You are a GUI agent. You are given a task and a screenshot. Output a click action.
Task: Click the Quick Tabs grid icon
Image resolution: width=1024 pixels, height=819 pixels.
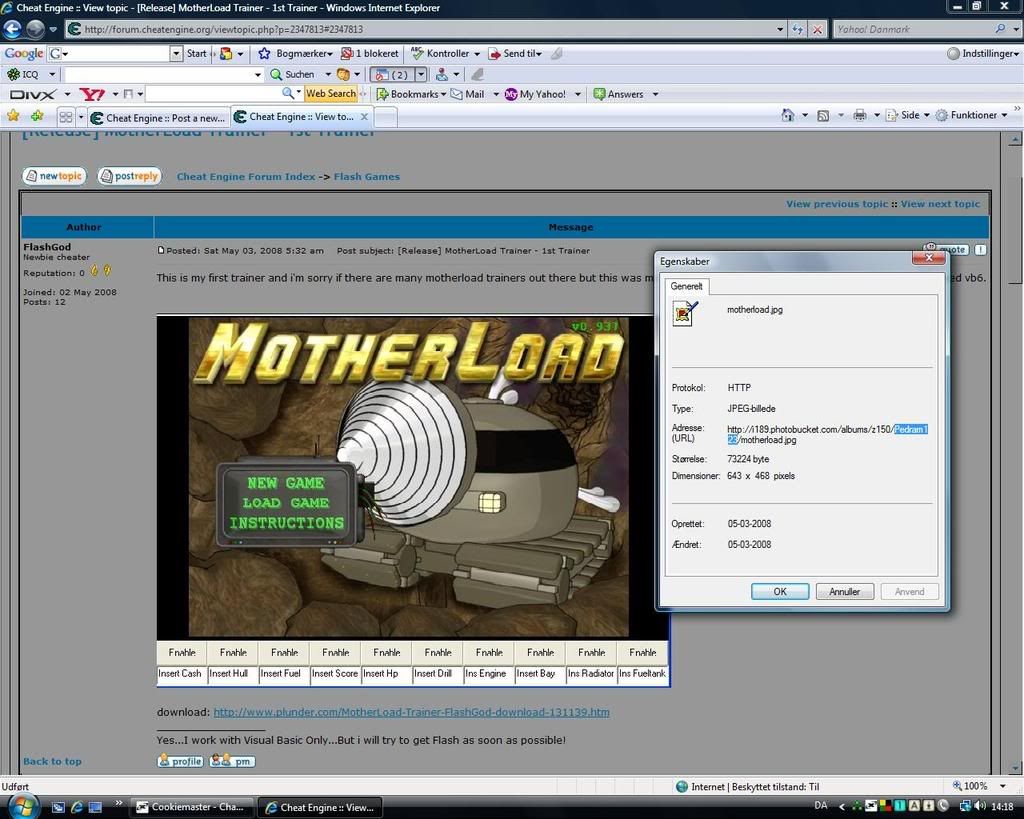(66, 117)
